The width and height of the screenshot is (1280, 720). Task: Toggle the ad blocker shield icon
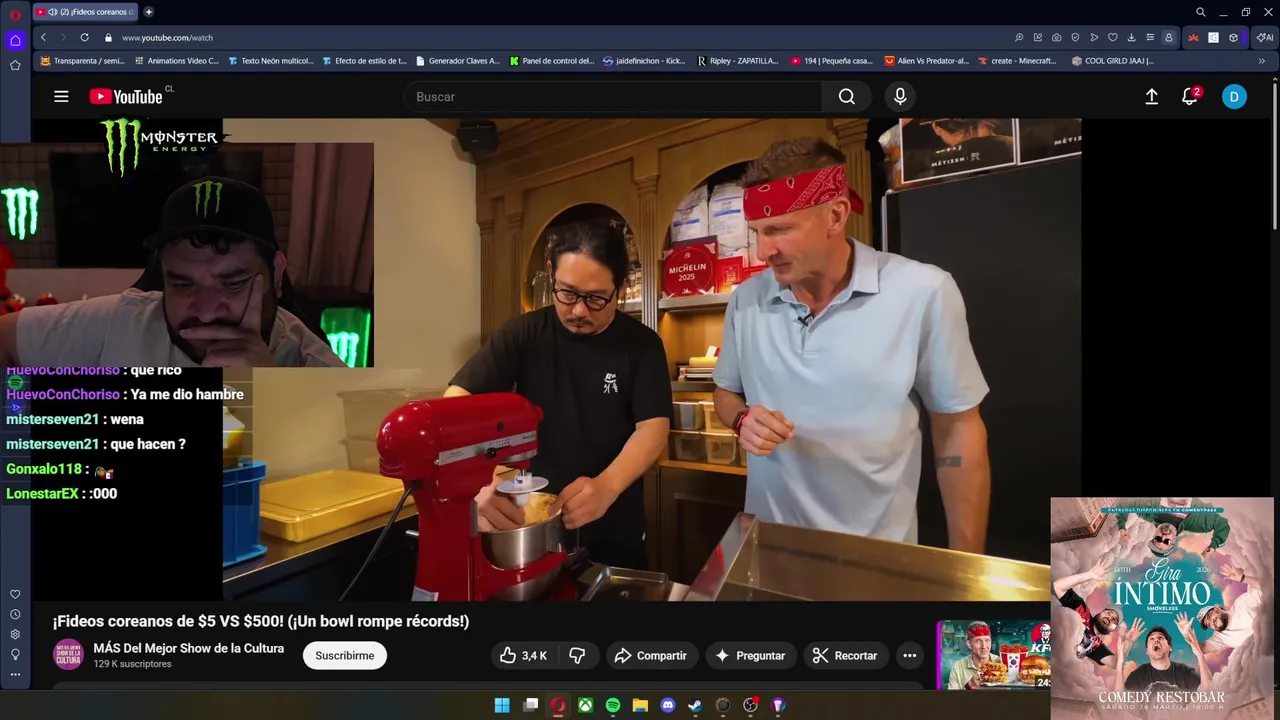(x=1075, y=38)
